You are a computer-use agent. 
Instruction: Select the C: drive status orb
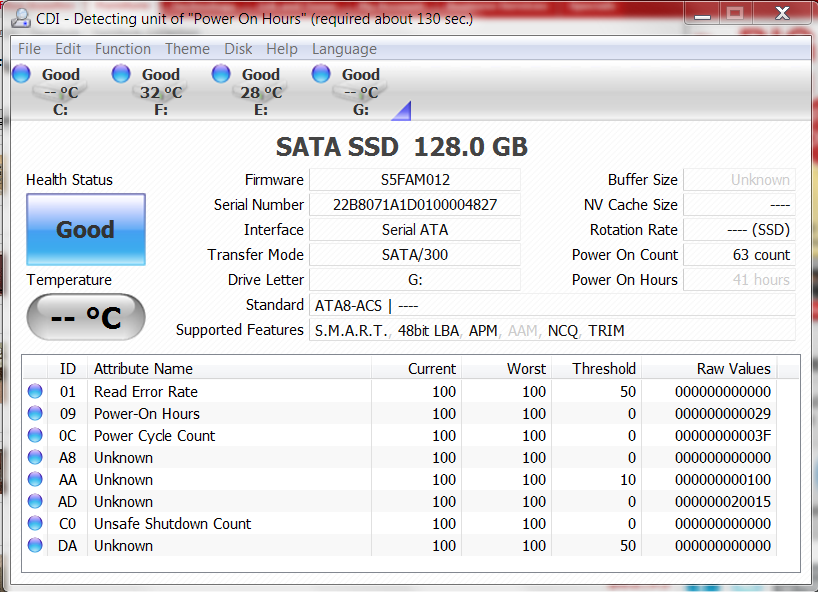click(21, 73)
